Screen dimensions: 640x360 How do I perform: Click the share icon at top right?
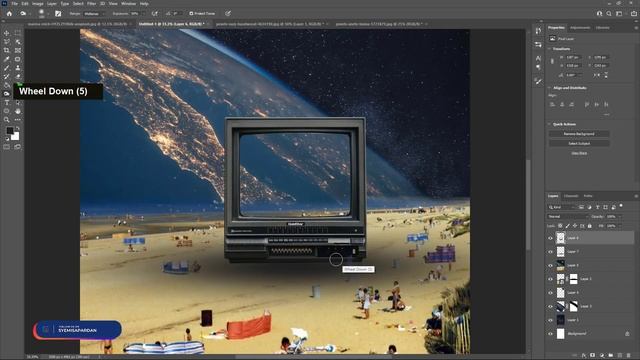pos(633,13)
